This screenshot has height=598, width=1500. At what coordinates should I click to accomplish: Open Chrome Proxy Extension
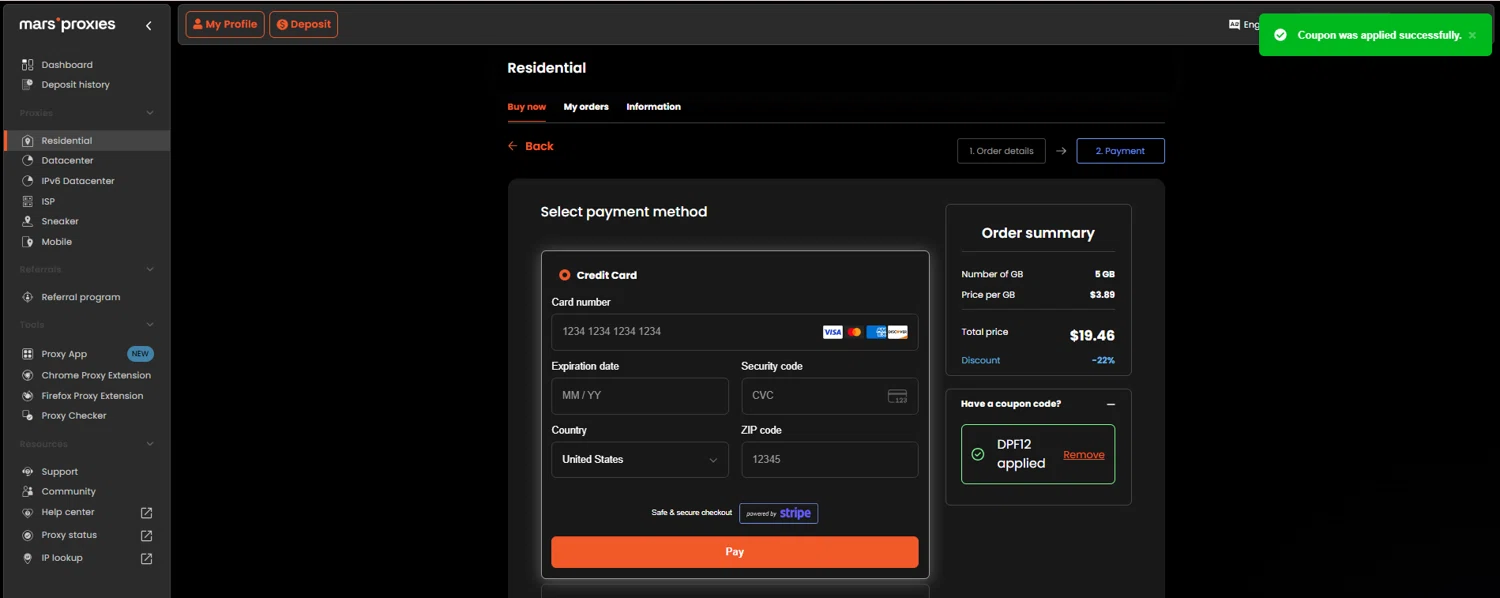pyautogui.click(x=96, y=376)
